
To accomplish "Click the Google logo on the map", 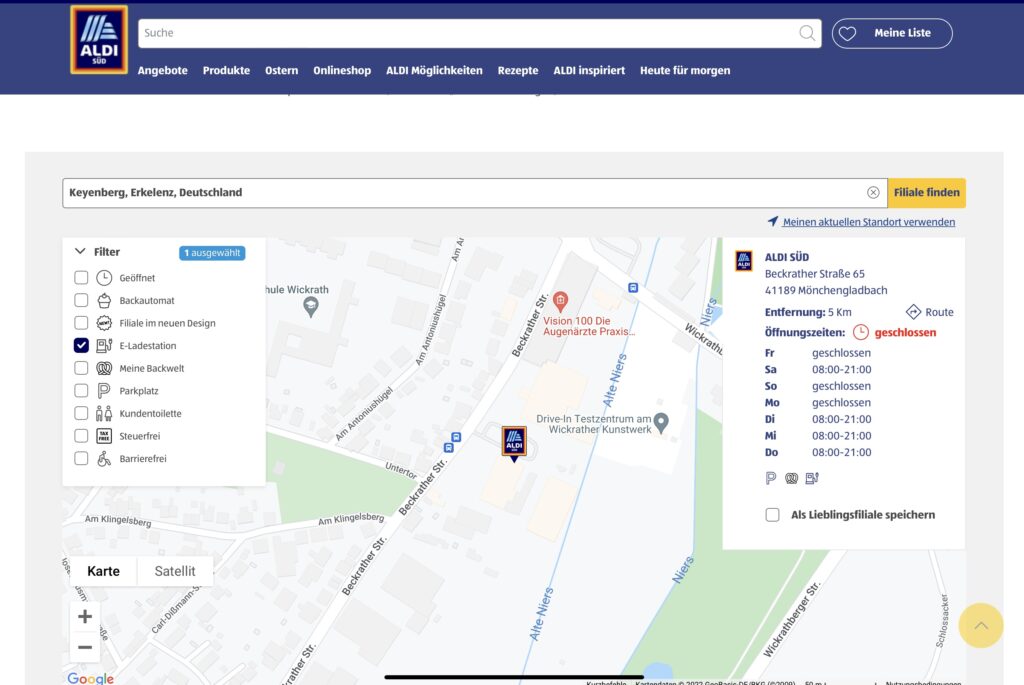I will [91, 678].
